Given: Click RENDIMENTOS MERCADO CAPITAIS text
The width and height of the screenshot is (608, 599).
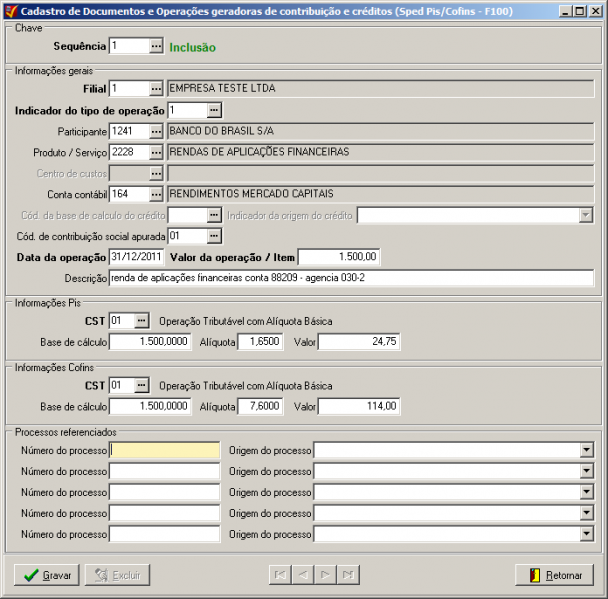Looking at the screenshot, I should [251, 194].
